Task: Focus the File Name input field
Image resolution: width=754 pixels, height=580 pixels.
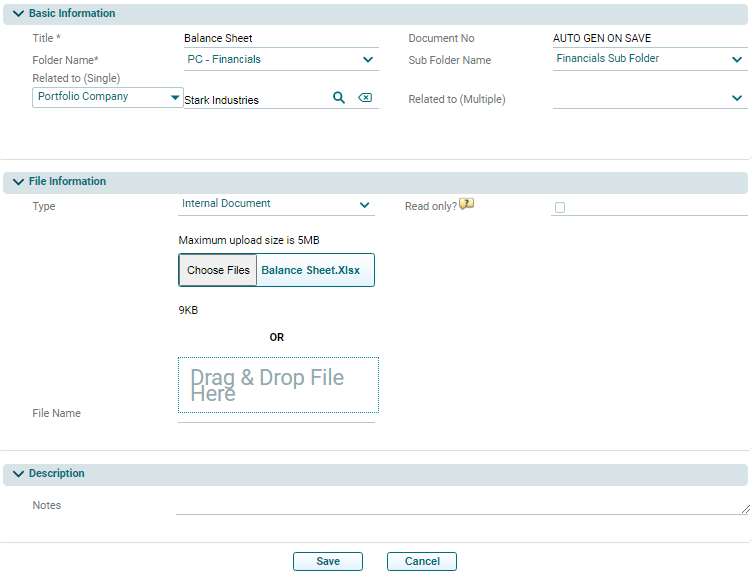Action: pyautogui.click(x=276, y=414)
